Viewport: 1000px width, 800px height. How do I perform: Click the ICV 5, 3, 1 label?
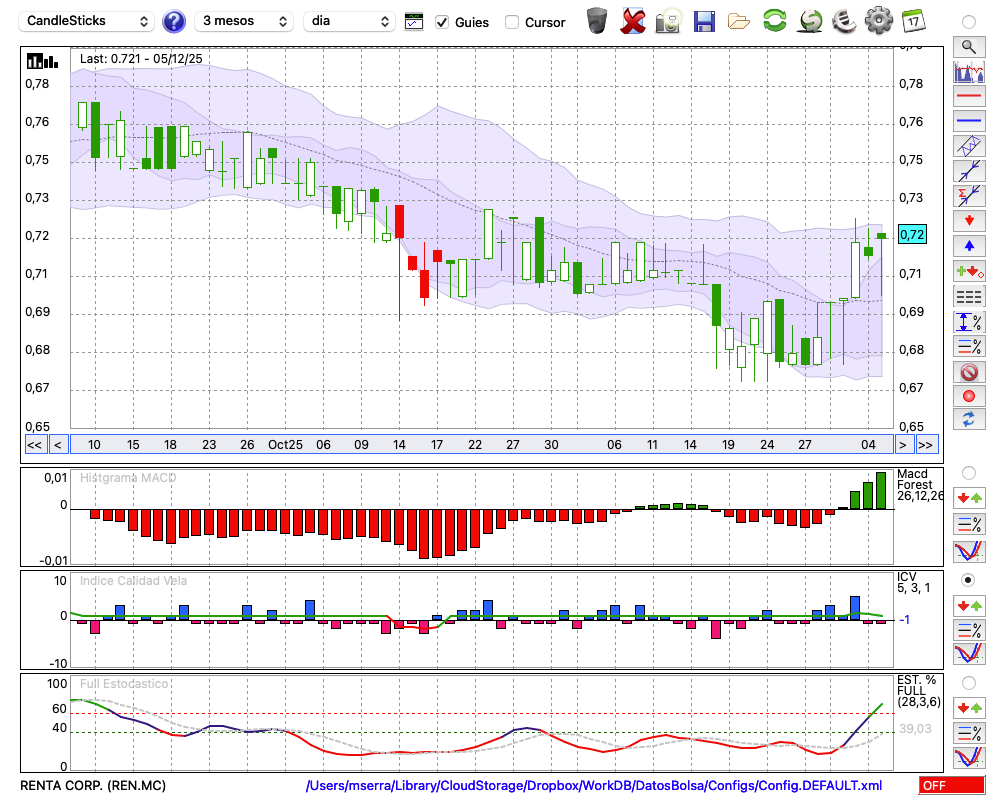pos(913,582)
